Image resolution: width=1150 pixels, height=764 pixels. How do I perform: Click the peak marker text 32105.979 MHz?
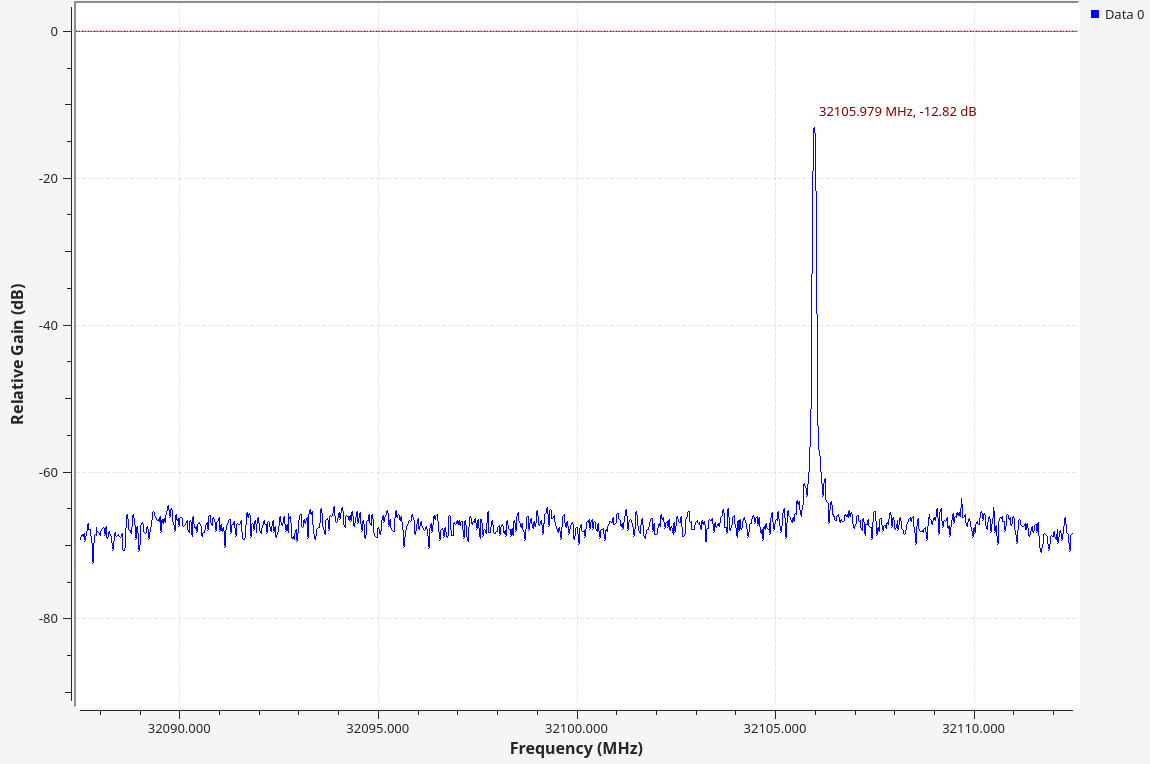[866, 112]
